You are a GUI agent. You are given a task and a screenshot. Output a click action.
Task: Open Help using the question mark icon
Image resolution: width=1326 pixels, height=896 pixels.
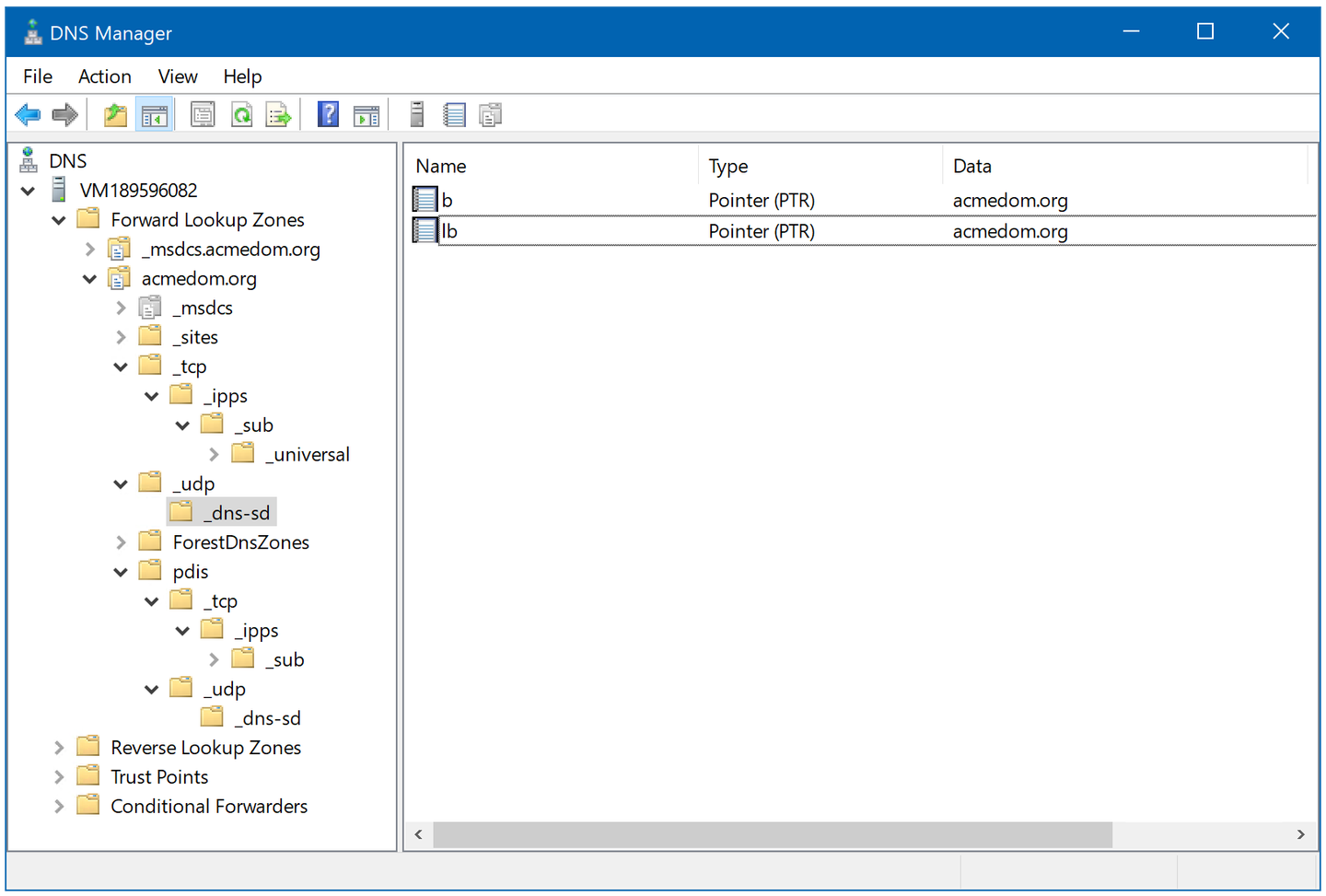328,115
